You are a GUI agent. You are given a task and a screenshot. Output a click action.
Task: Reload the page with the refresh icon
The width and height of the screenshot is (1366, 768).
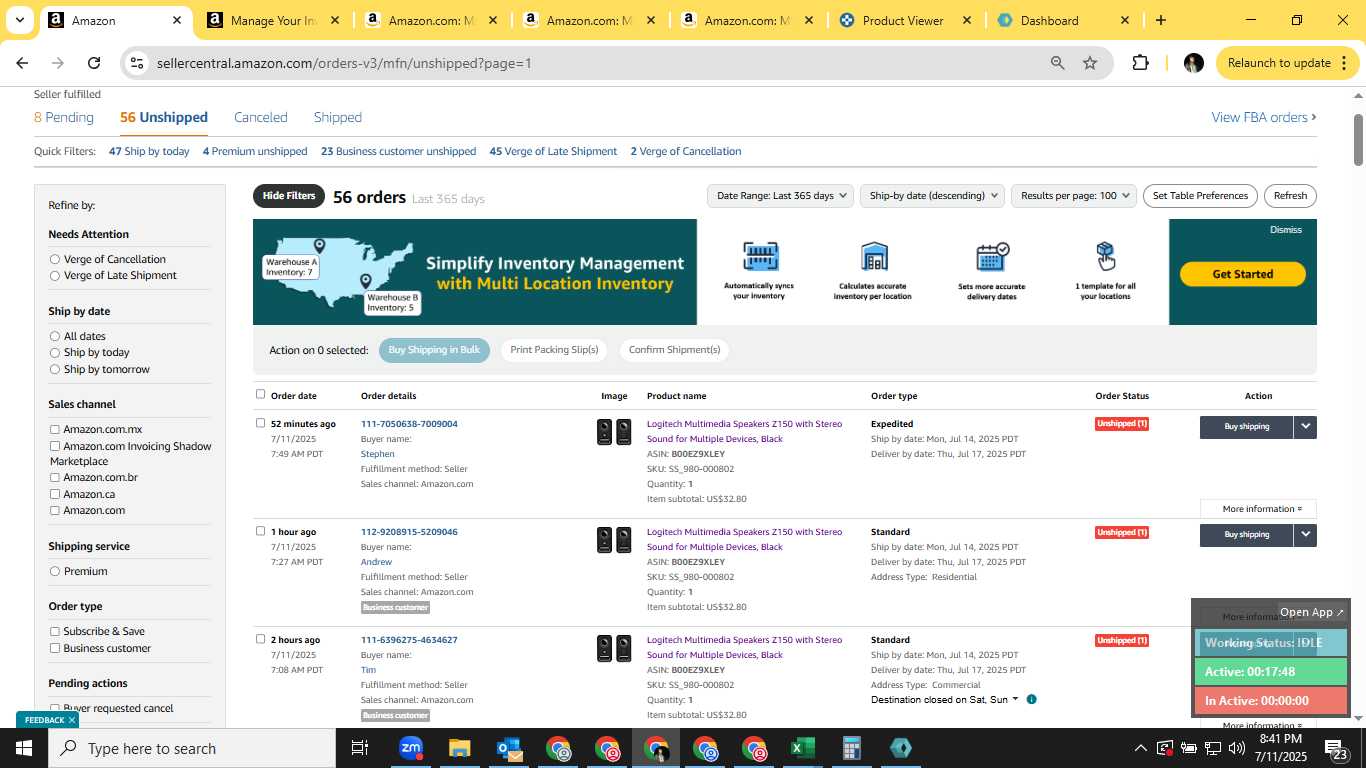coord(94,63)
